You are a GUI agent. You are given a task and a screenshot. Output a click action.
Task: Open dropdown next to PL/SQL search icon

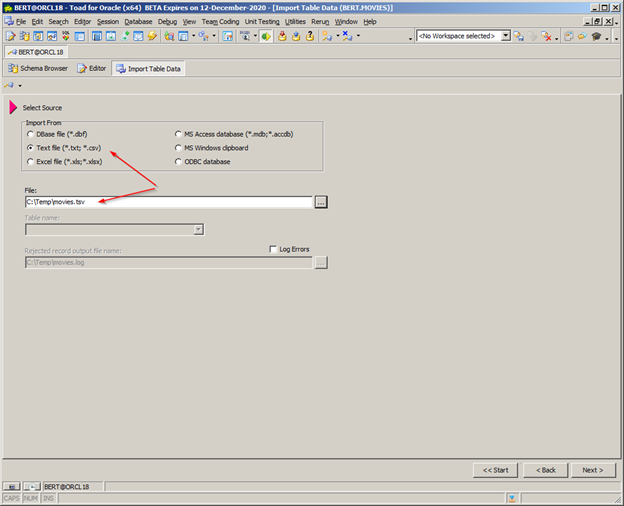255,36
